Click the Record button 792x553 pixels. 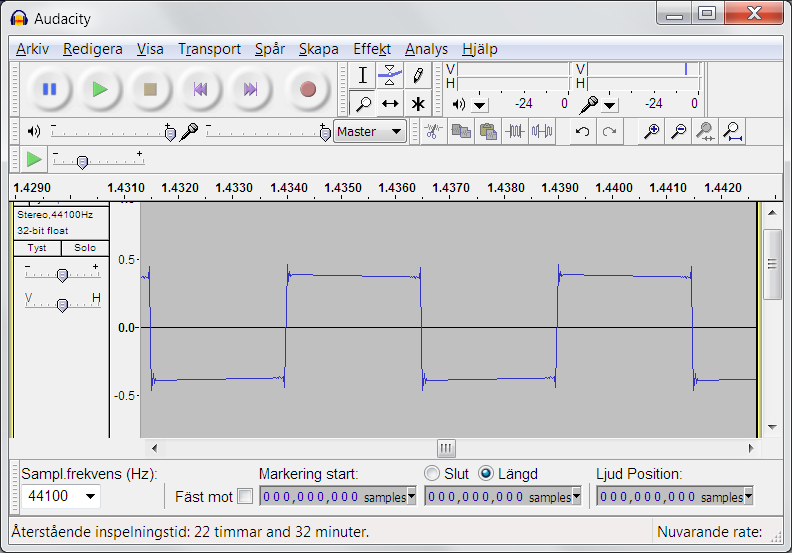pos(307,89)
